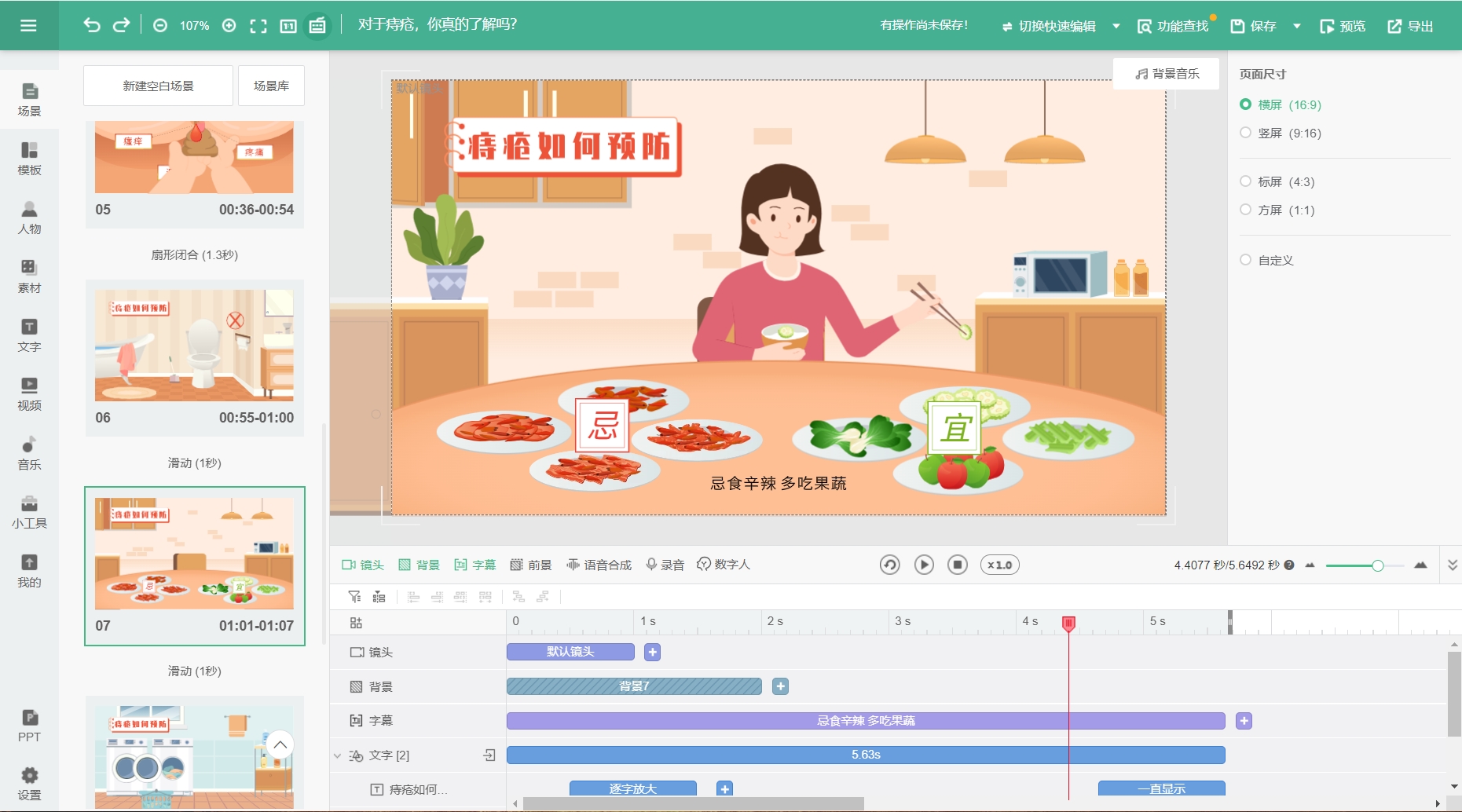Select 方屏 (1:1) page size

(1277, 210)
